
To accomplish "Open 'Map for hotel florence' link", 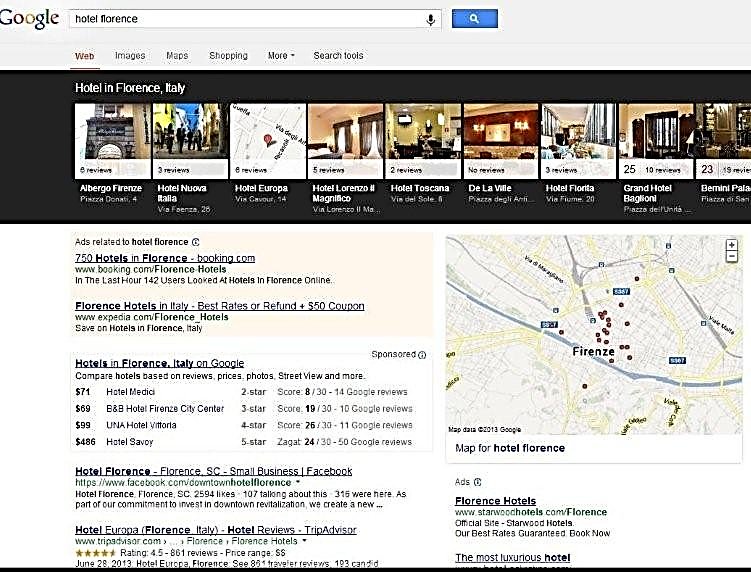I will [x=510, y=448].
